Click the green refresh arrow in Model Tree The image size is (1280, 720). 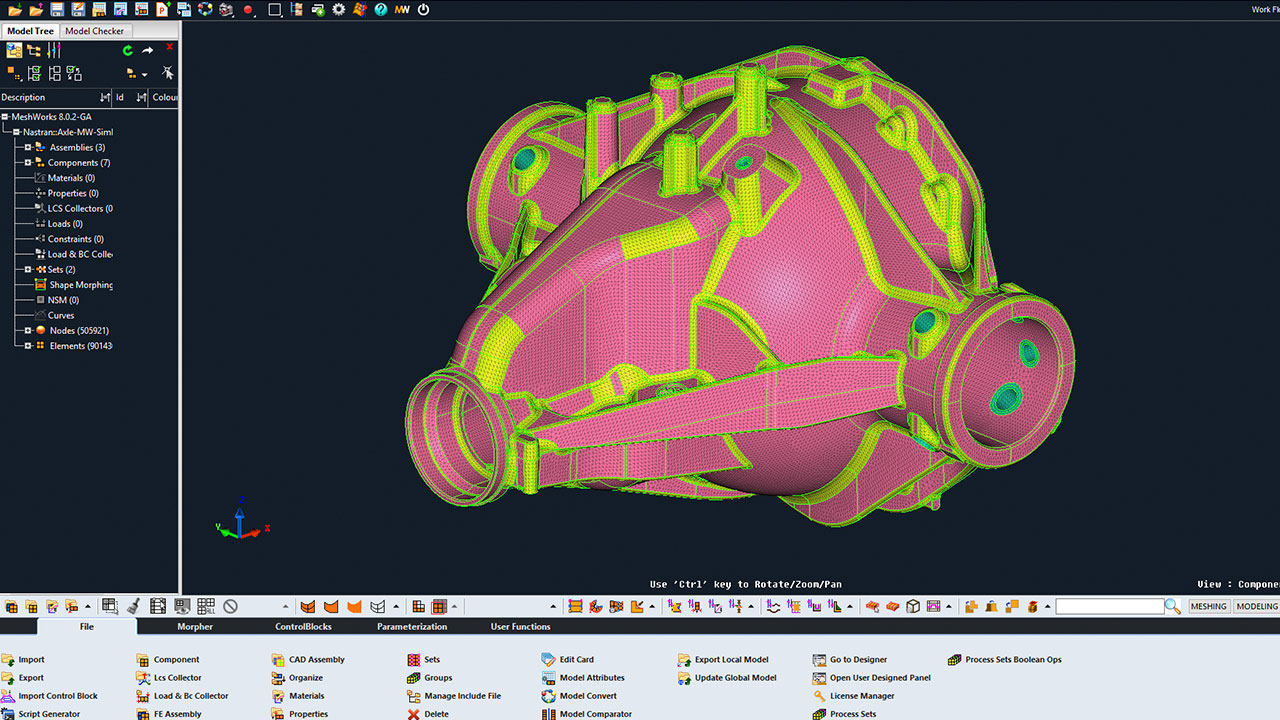pyautogui.click(x=127, y=50)
